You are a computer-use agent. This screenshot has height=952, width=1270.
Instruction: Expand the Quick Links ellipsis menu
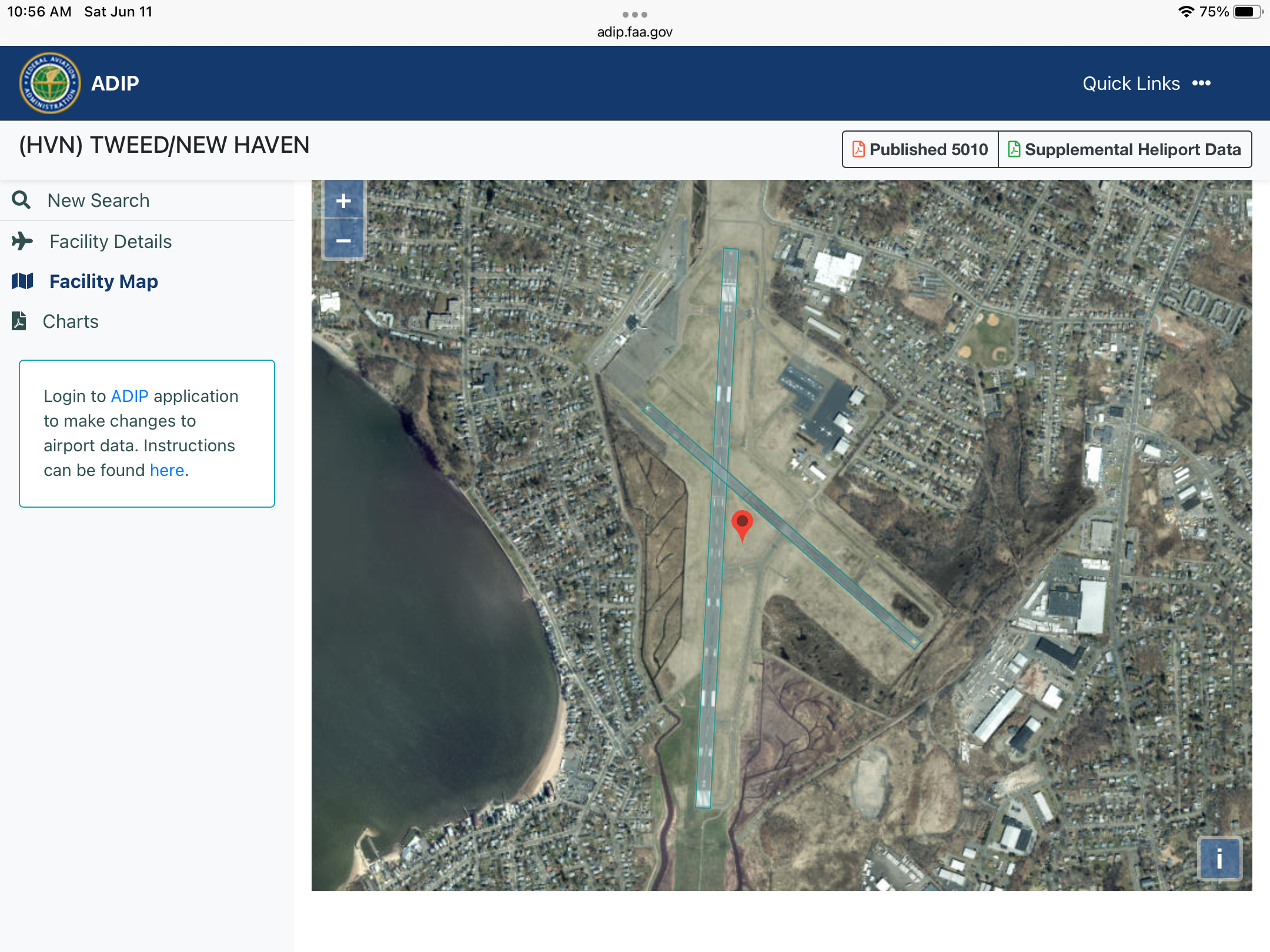1201,83
